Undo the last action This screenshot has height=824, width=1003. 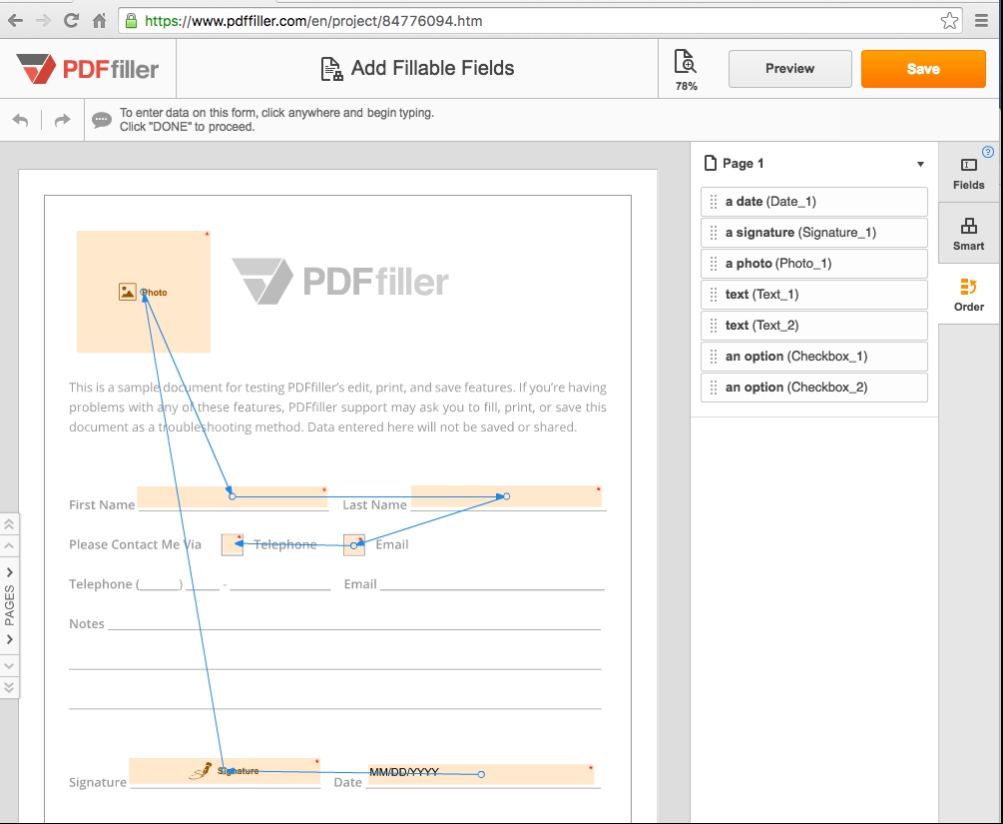click(20, 120)
